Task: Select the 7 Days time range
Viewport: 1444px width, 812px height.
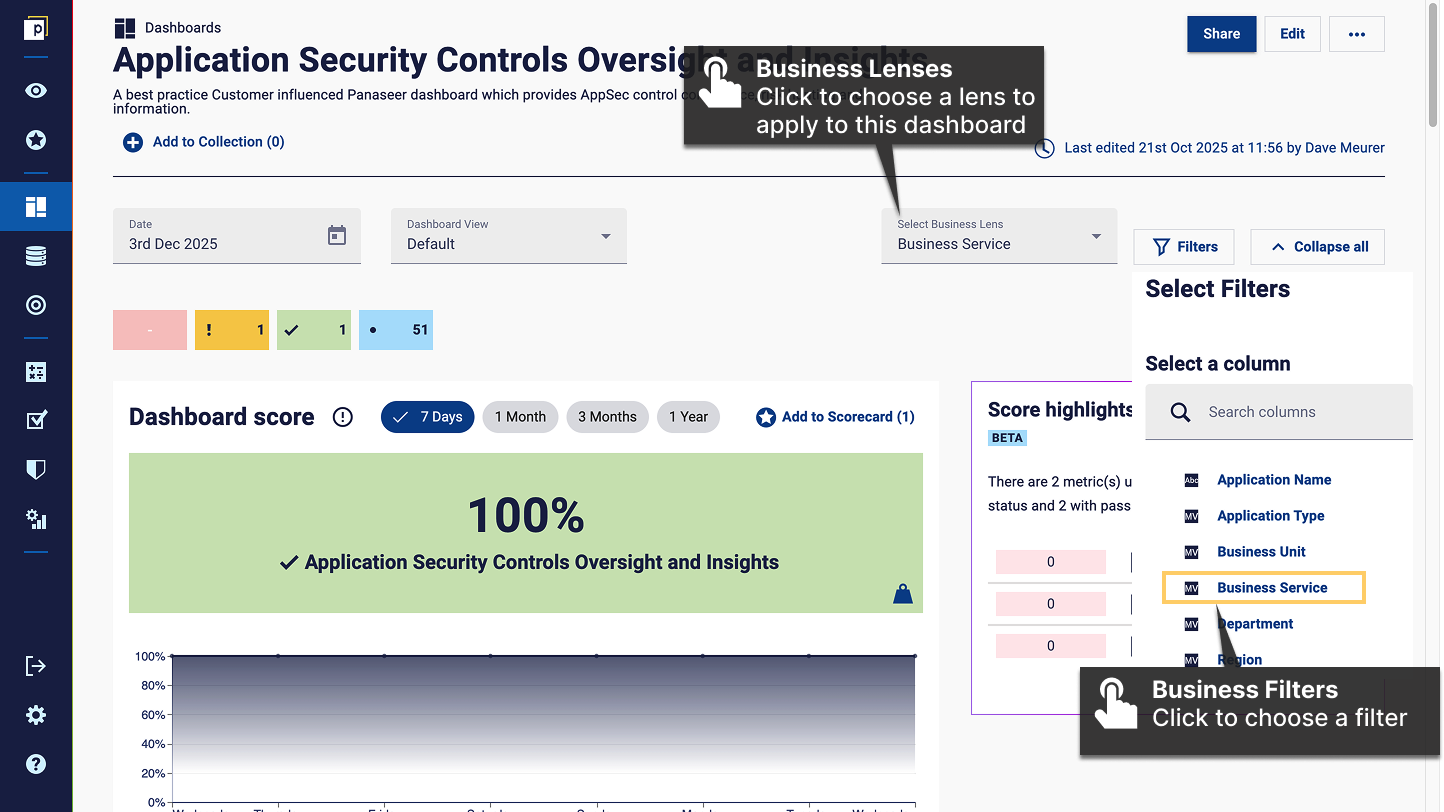Action: click(427, 417)
